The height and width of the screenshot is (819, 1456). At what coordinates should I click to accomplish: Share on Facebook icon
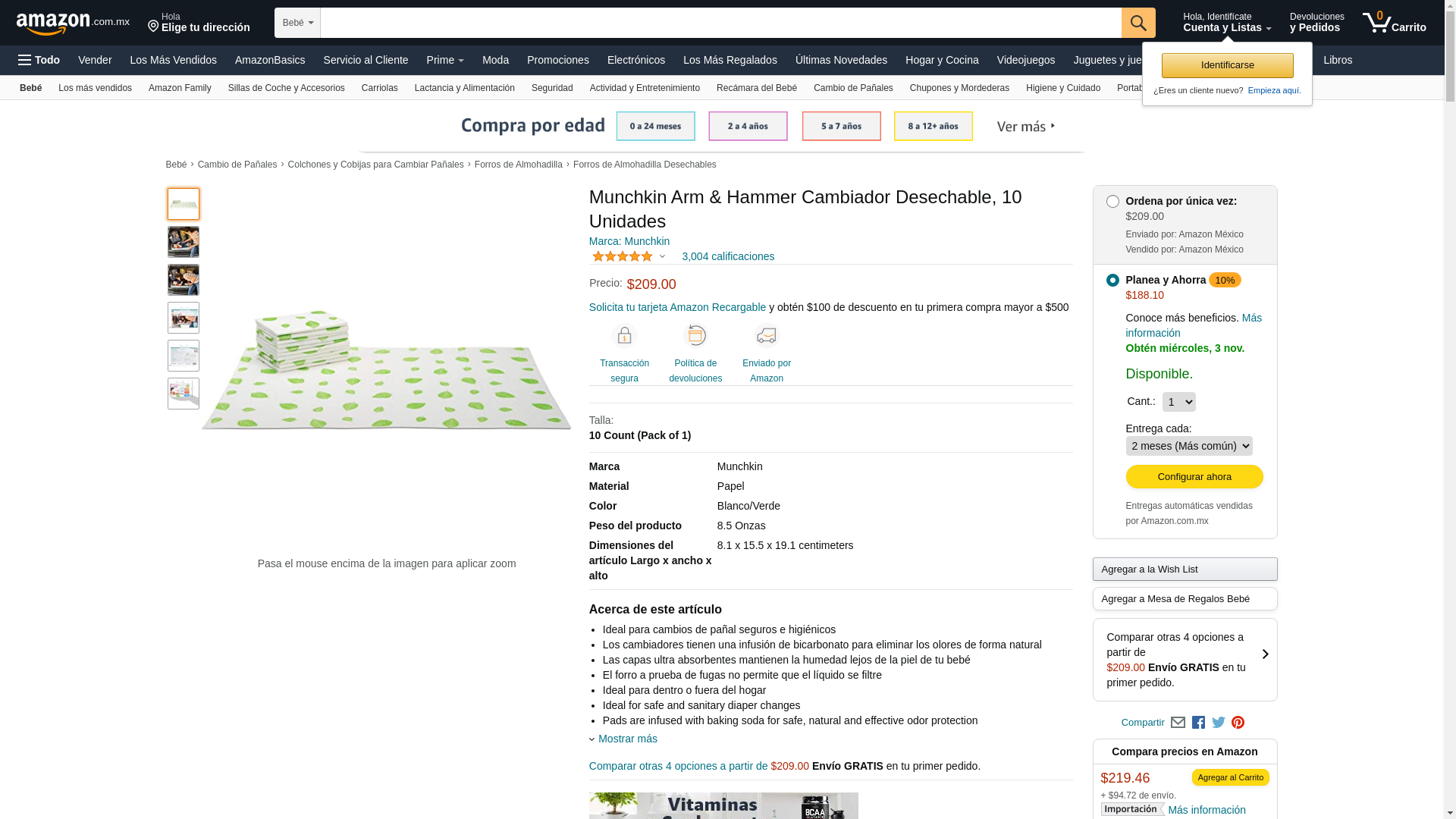pyautogui.click(x=1198, y=723)
